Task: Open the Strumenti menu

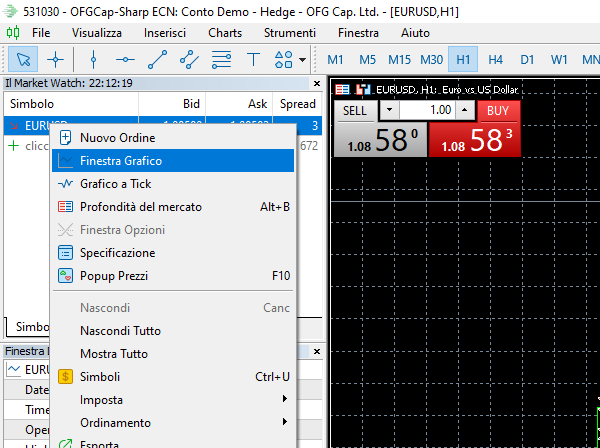Action: (290, 33)
